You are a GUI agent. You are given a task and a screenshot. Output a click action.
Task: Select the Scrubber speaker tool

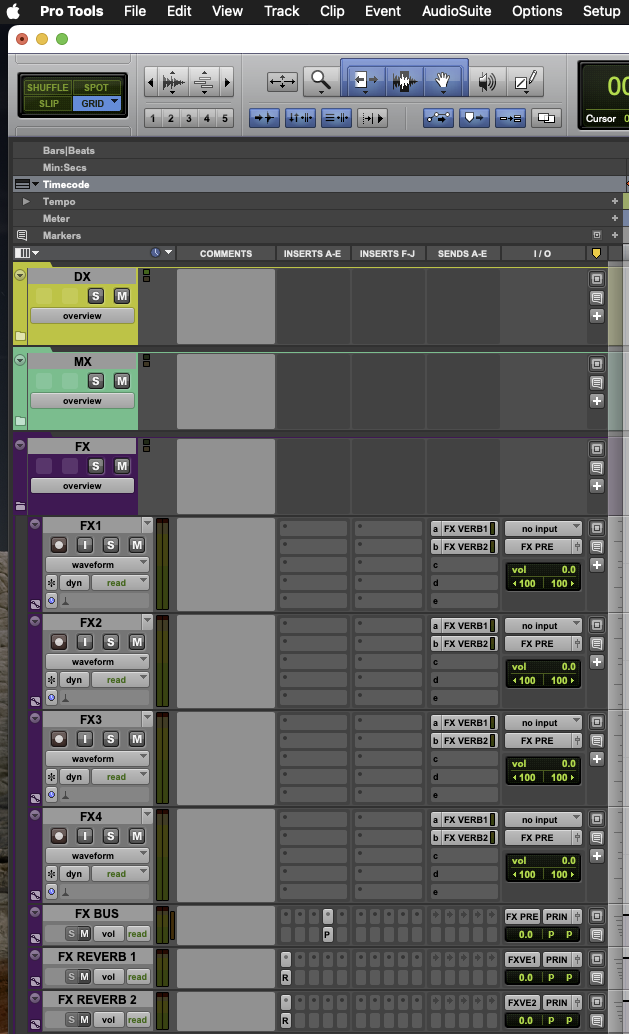click(x=487, y=82)
